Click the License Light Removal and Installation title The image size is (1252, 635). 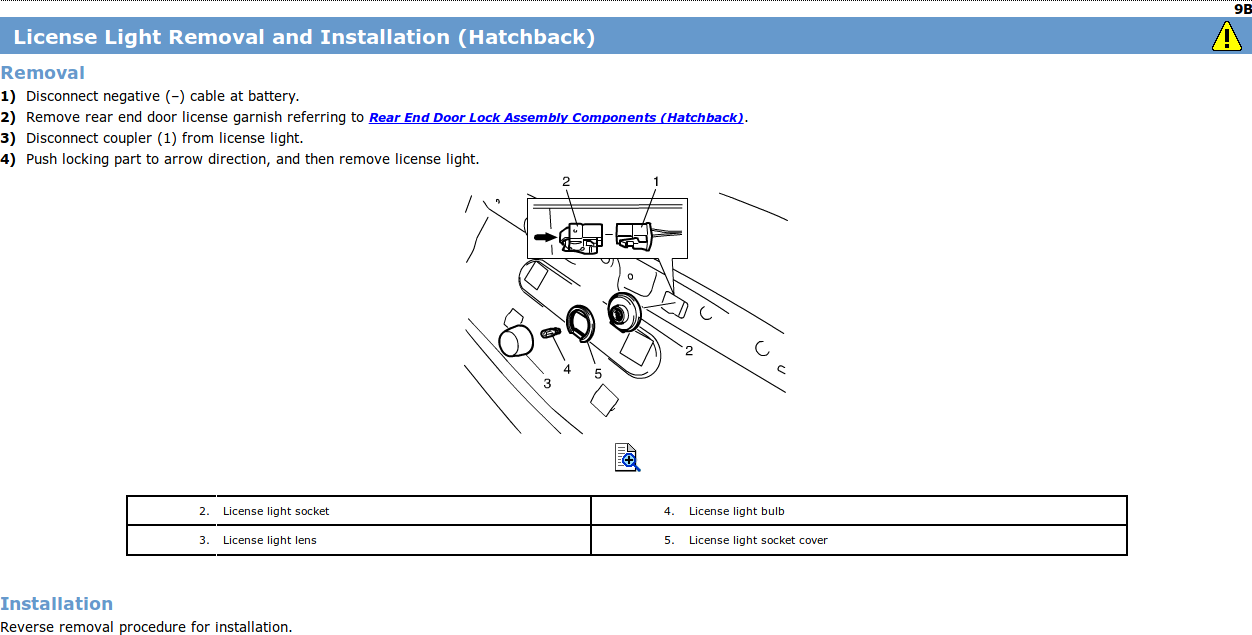pyautogui.click(x=304, y=38)
